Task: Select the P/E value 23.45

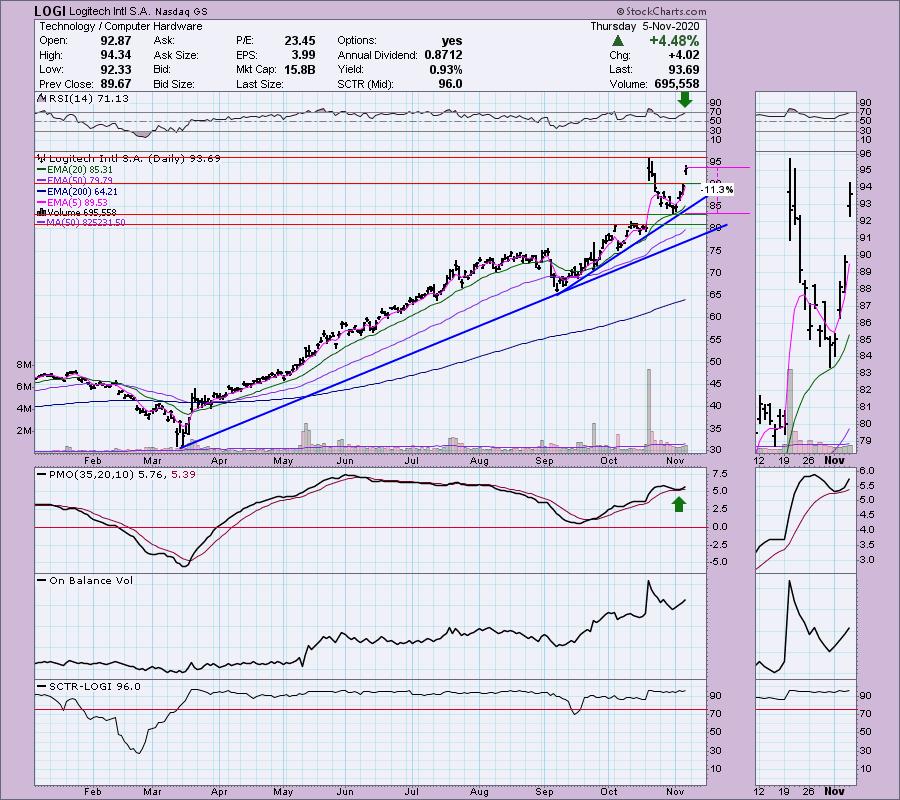Action: (x=300, y=41)
